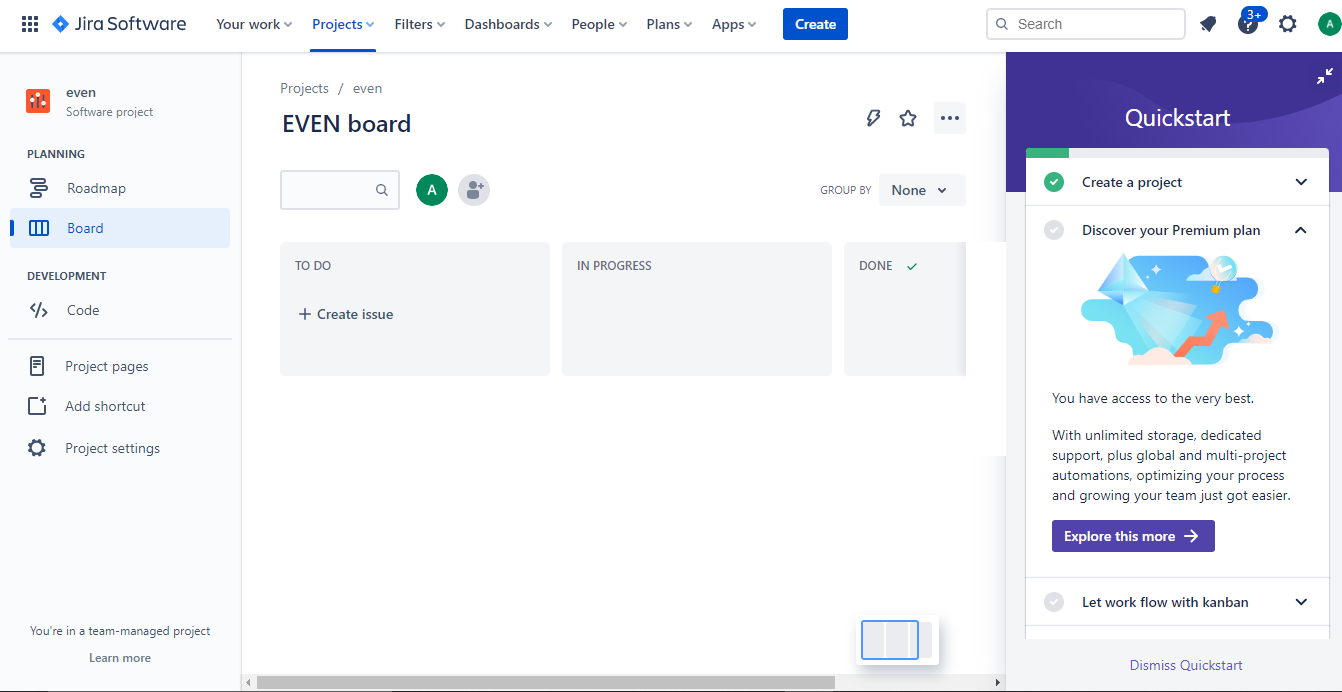Open the settings gear in top bar

point(1288,24)
